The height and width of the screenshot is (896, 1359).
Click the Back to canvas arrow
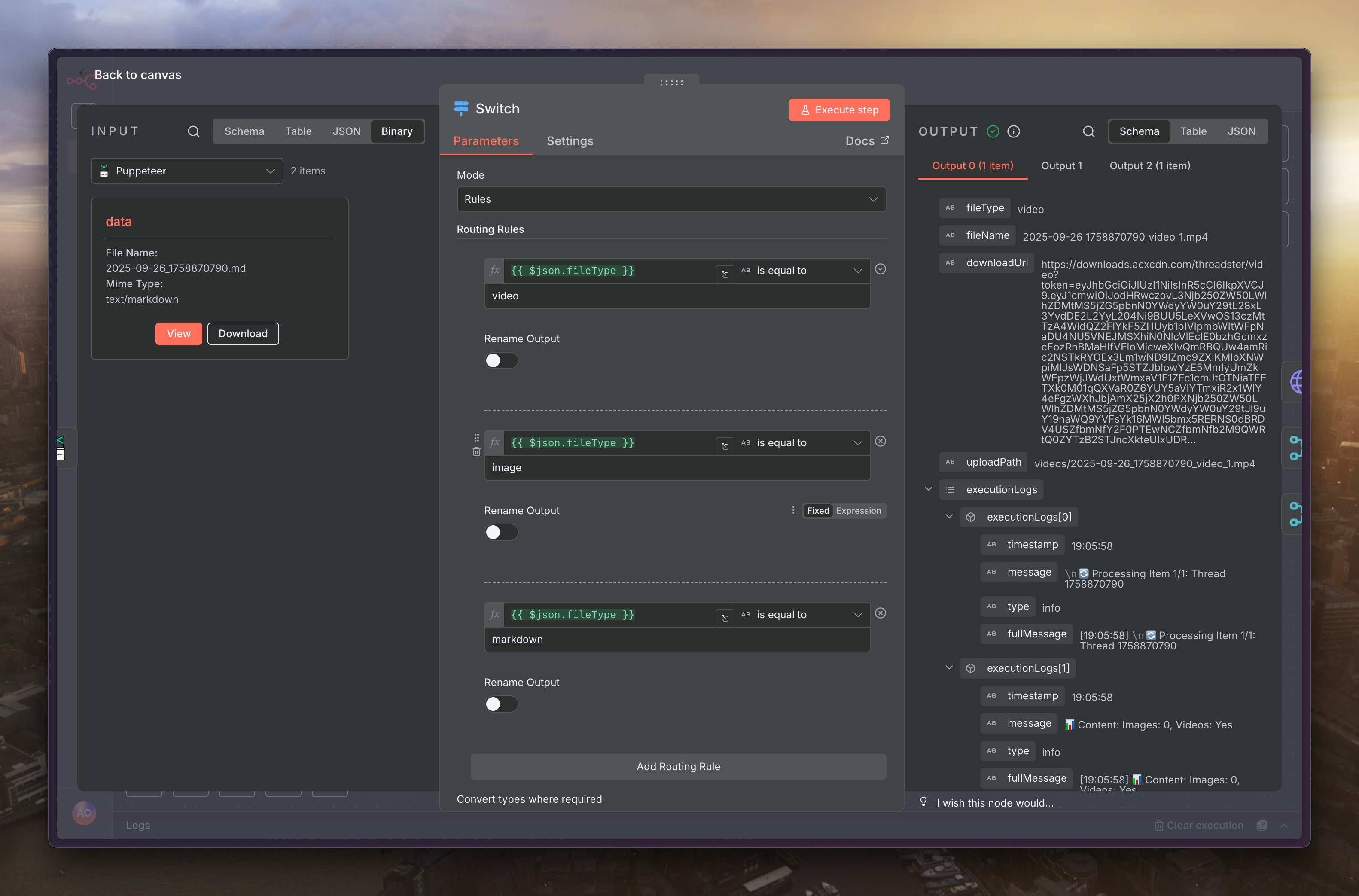83,74
